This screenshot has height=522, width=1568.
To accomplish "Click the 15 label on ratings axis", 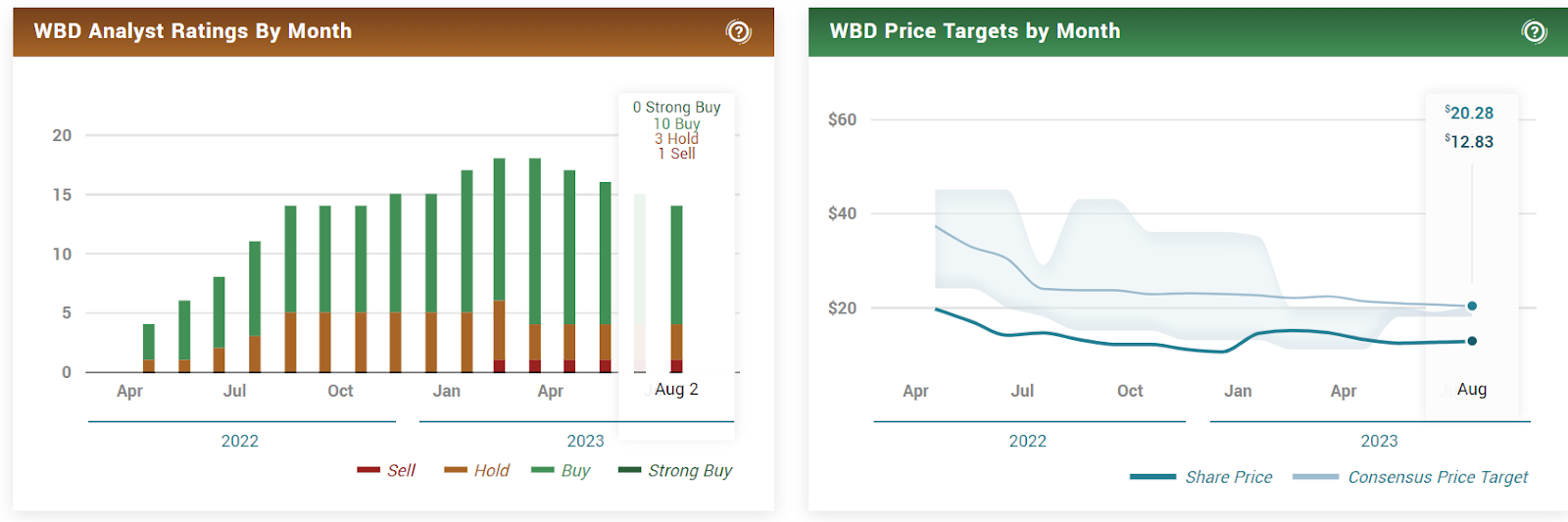I will (62, 195).
